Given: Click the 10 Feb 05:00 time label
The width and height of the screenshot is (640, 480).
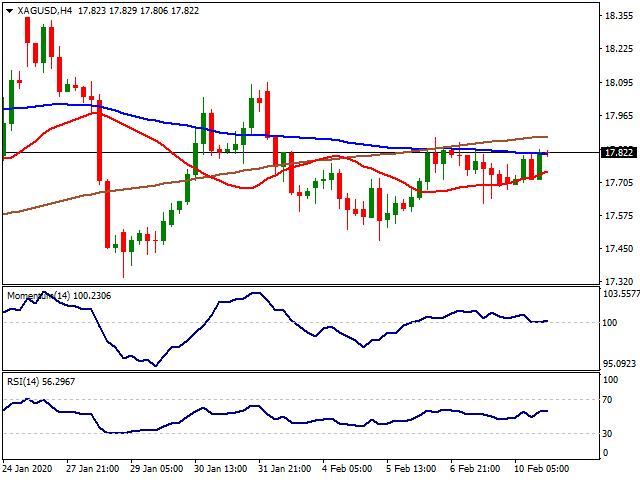Looking at the screenshot, I should point(542,469).
